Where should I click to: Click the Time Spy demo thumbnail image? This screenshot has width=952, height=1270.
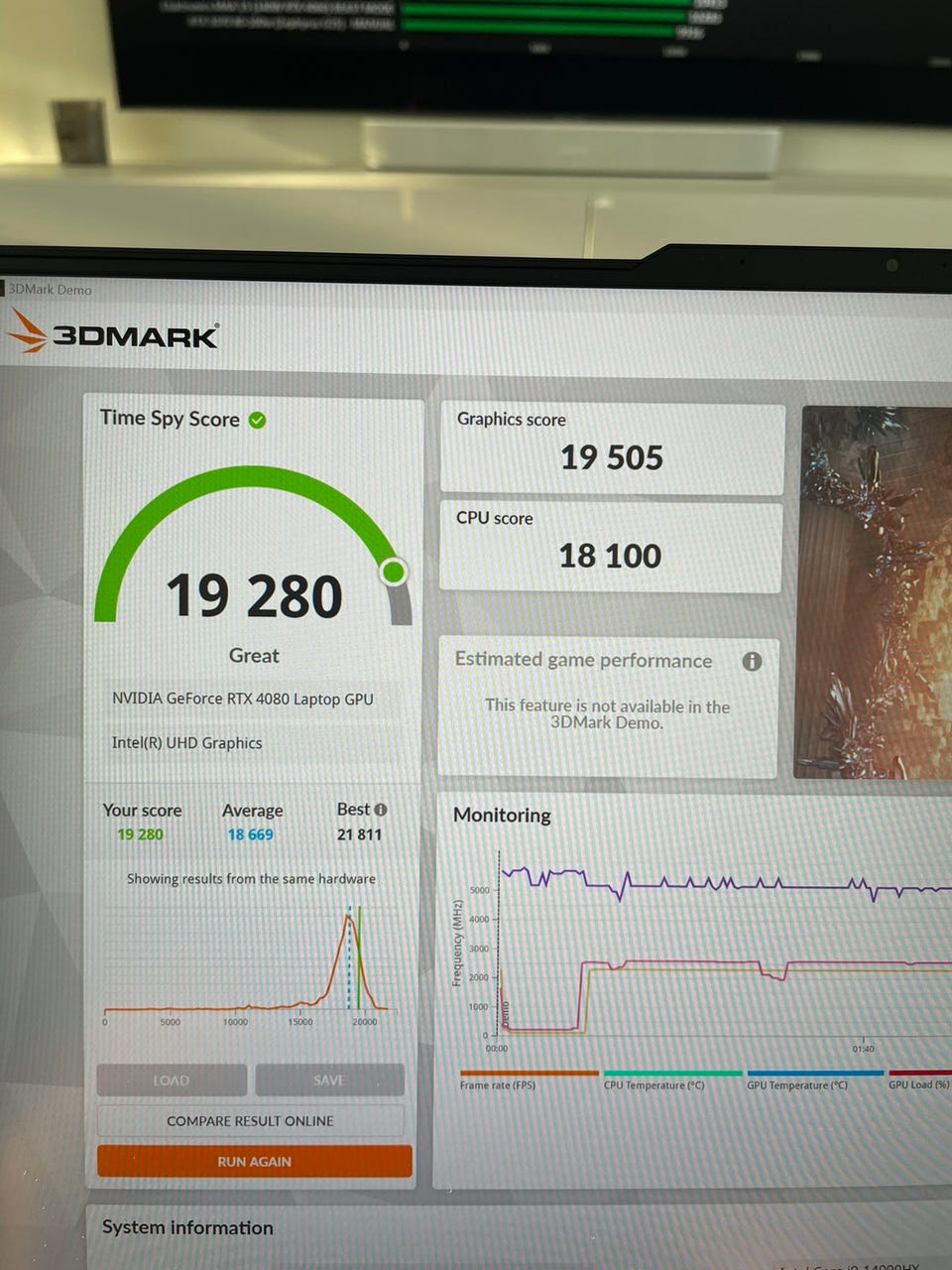[874, 592]
